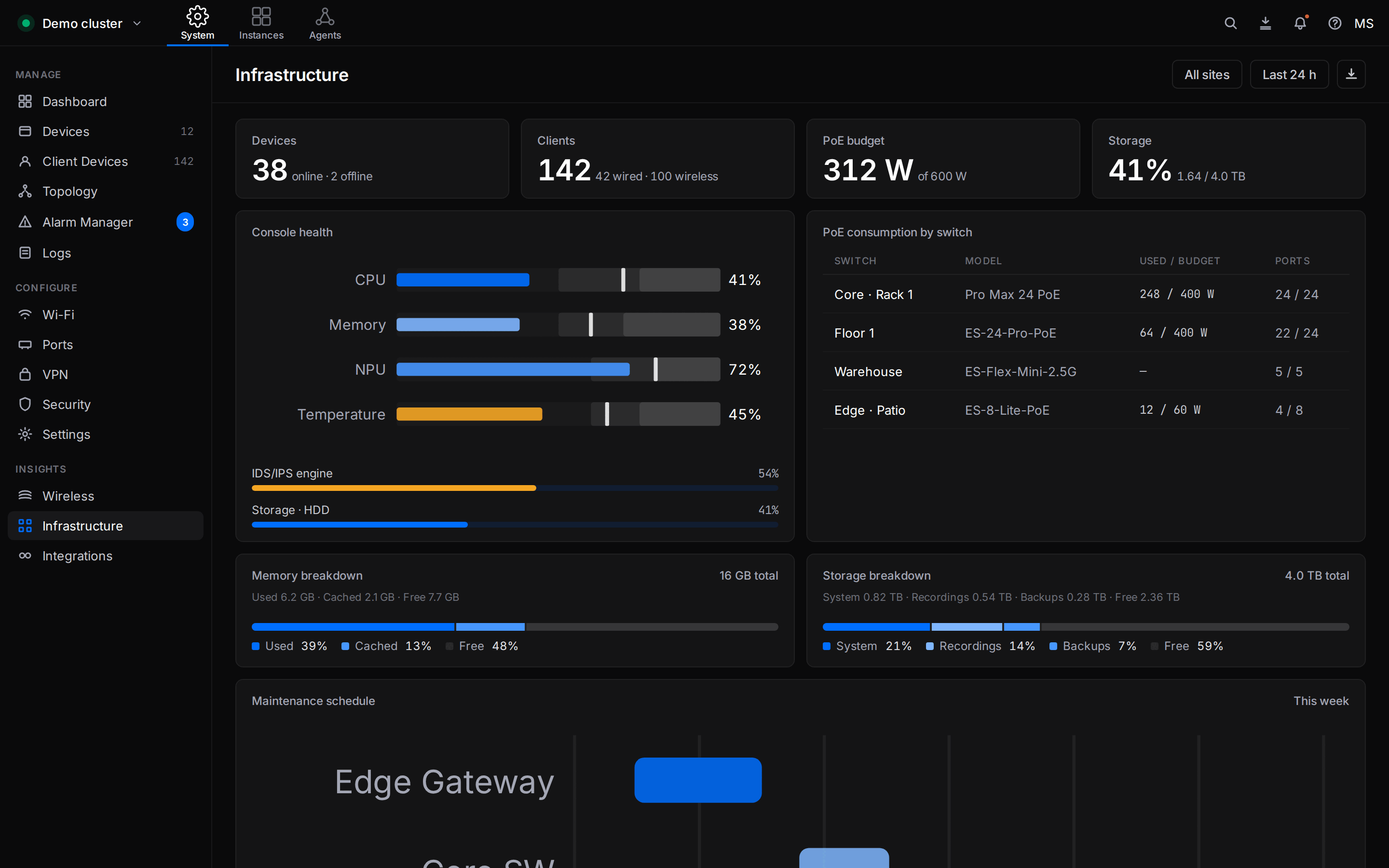Select the Floor 1 switch row
The image size is (1389, 868).
[1085, 332]
